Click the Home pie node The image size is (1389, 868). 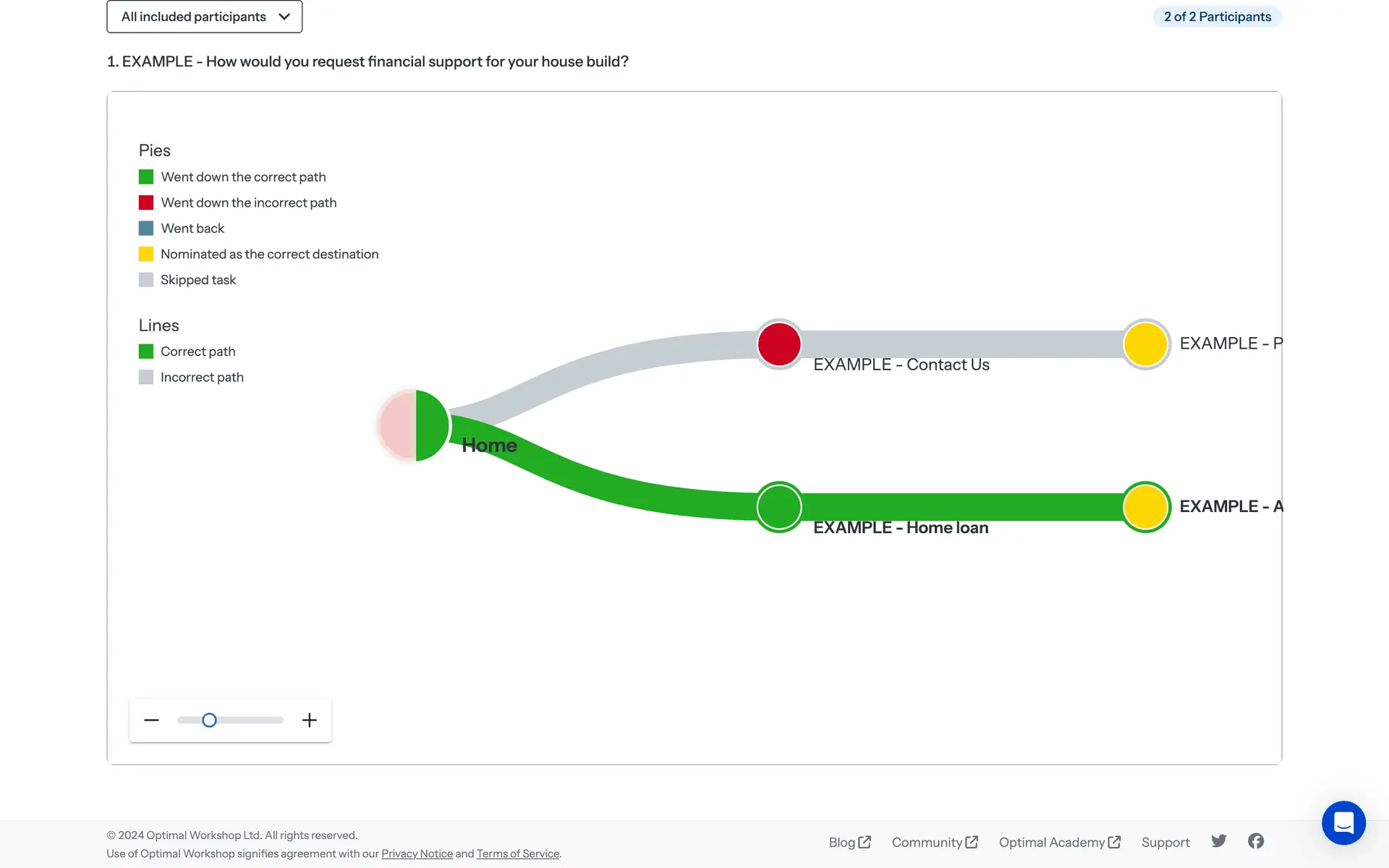click(x=415, y=425)
